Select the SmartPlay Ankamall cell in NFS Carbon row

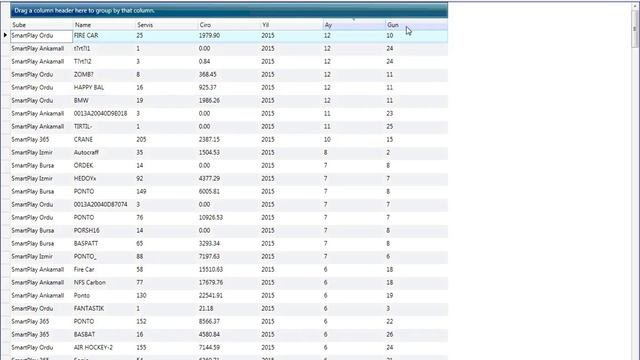click(42, 282)
